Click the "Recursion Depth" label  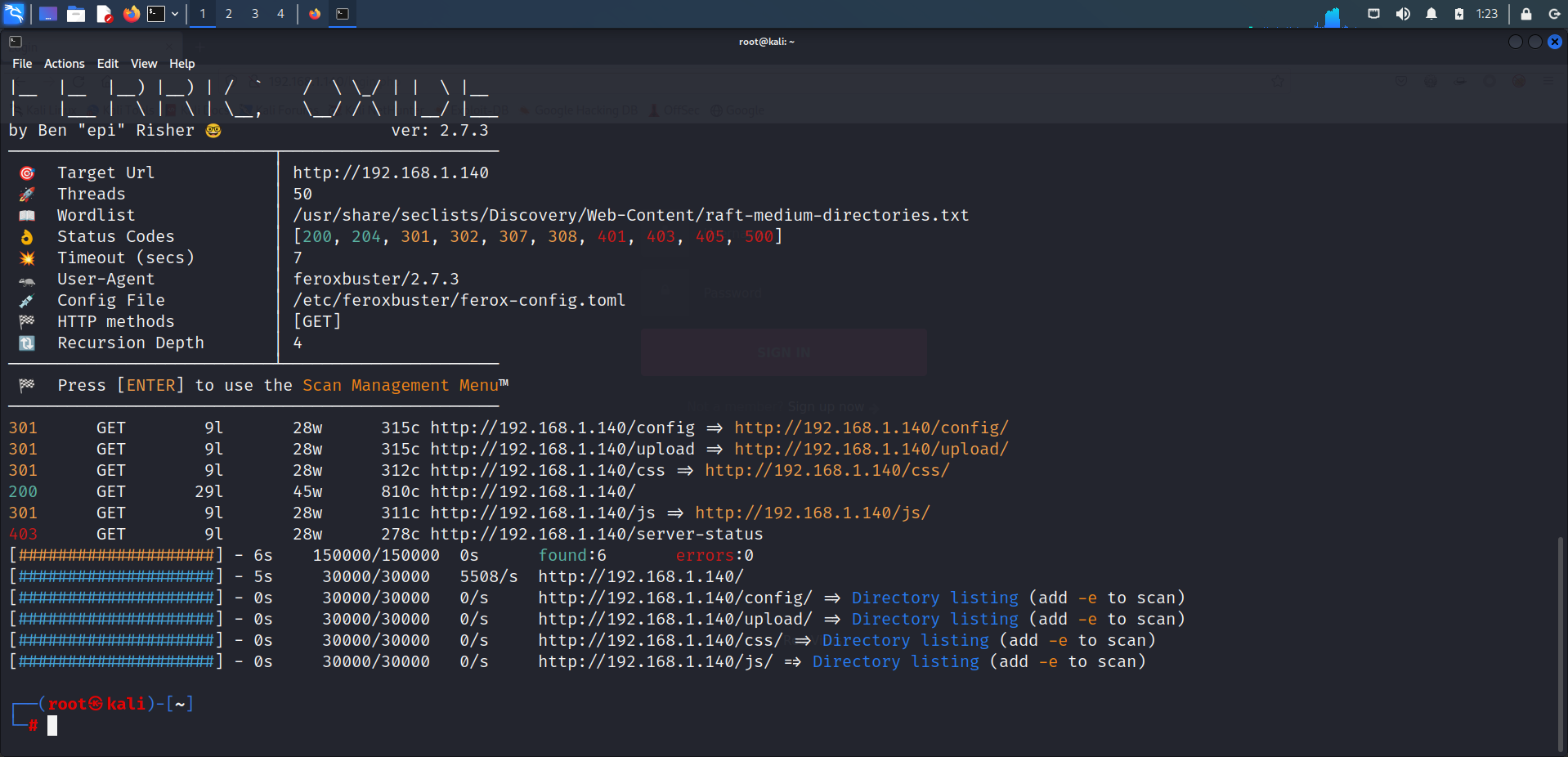tap(131, 343)
